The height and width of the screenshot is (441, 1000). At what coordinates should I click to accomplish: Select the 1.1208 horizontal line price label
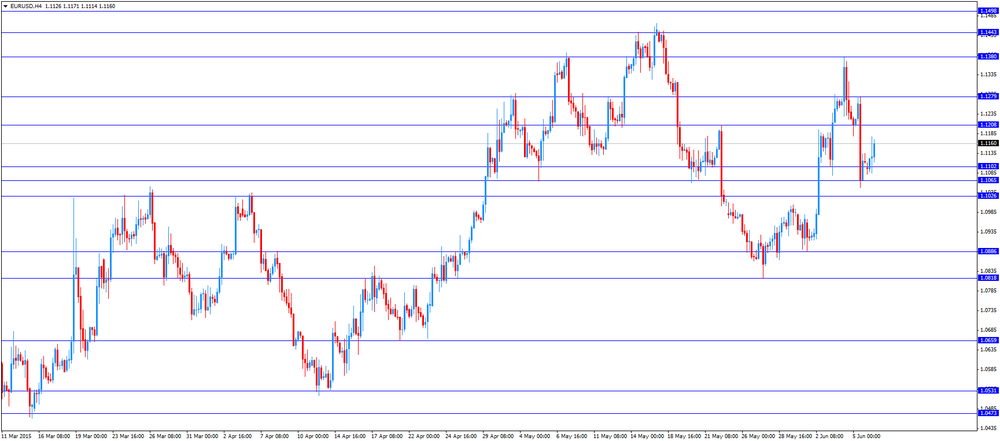pyautogui.click(x=988, y=124)
